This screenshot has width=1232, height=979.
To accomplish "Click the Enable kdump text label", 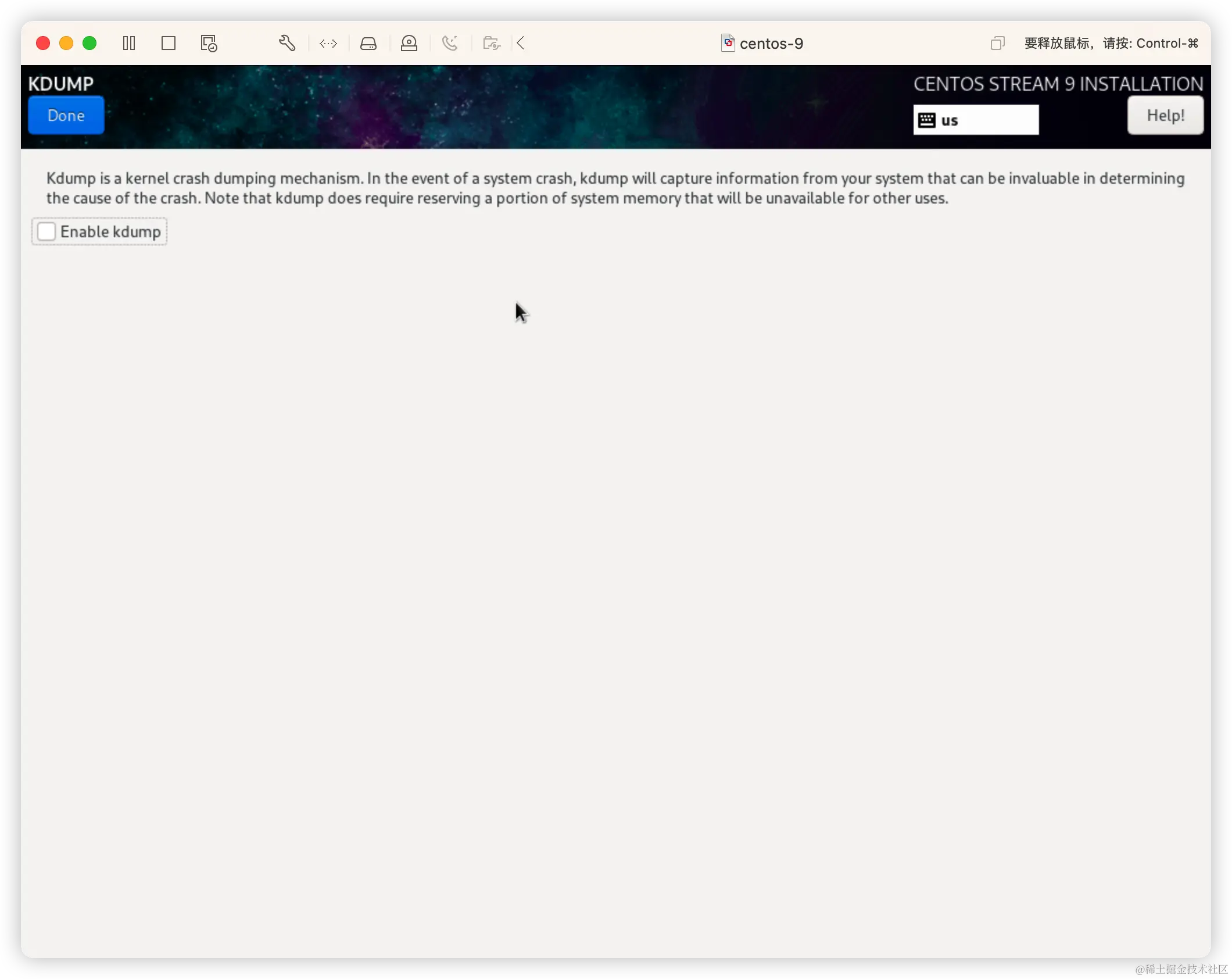I will click(110, 231).
